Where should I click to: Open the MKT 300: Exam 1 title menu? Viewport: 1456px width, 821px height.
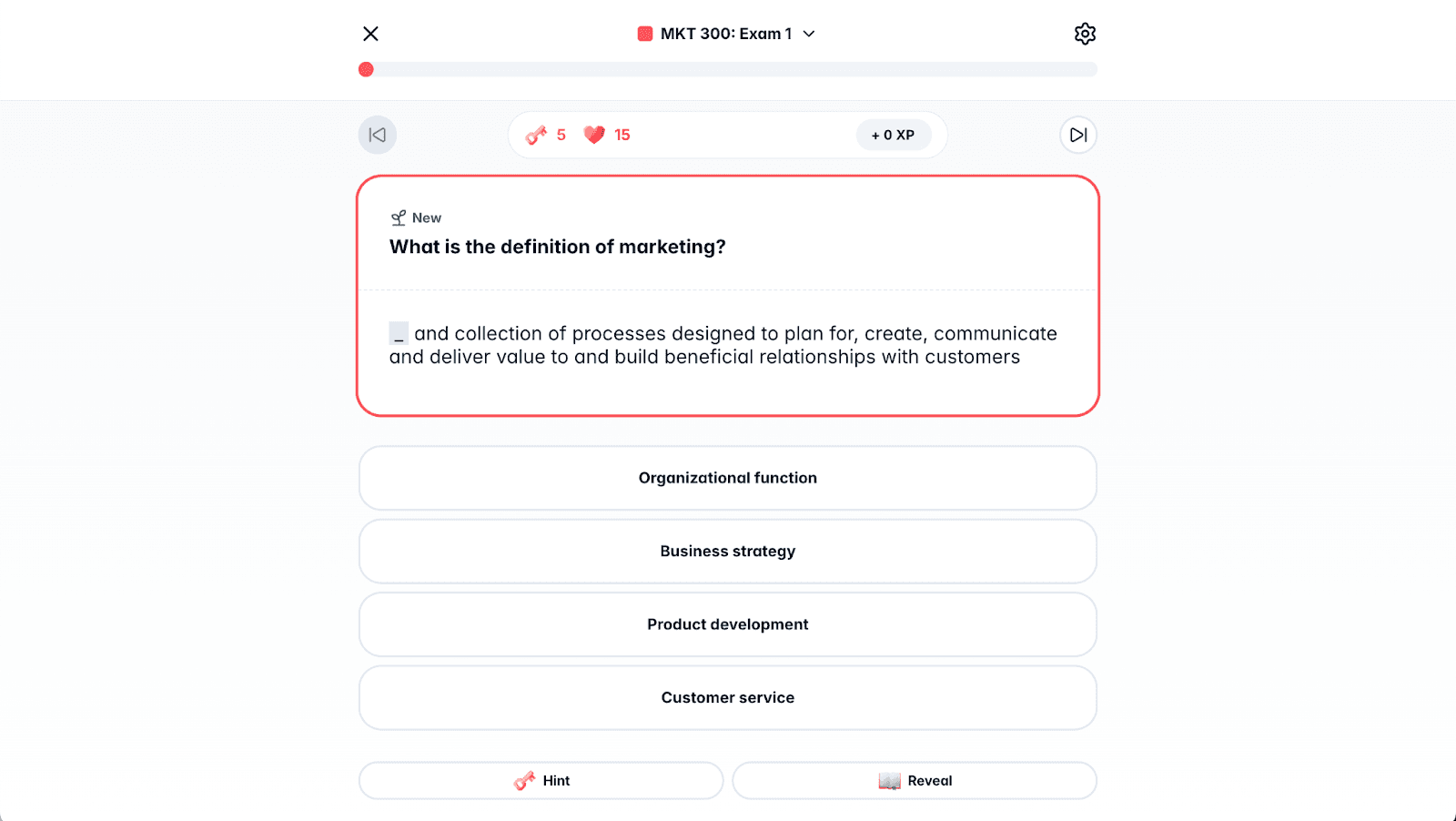tap(725, 34)
